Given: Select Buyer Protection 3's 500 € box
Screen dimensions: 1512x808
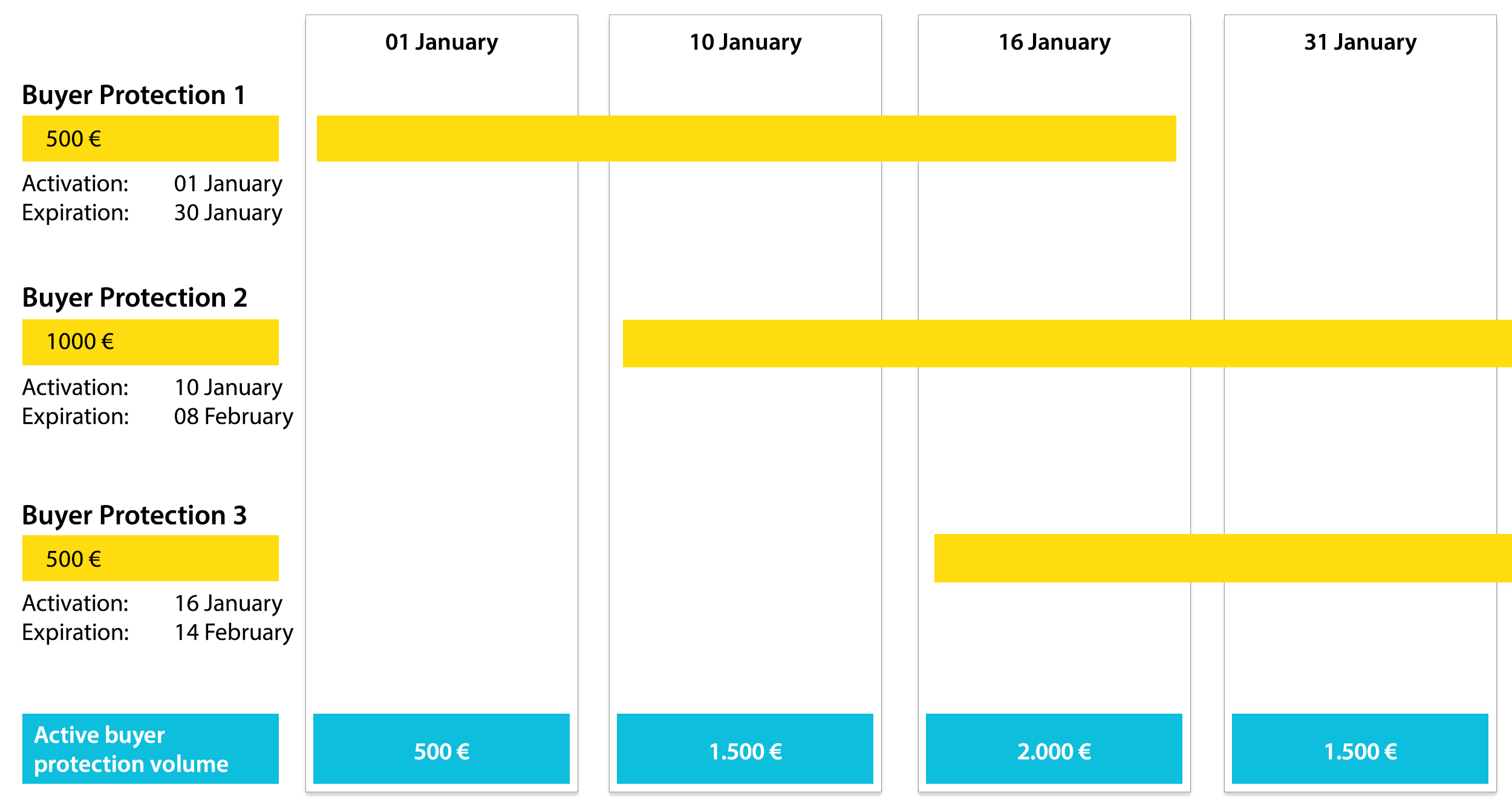Looking at the screenshot, I should 151,558.
